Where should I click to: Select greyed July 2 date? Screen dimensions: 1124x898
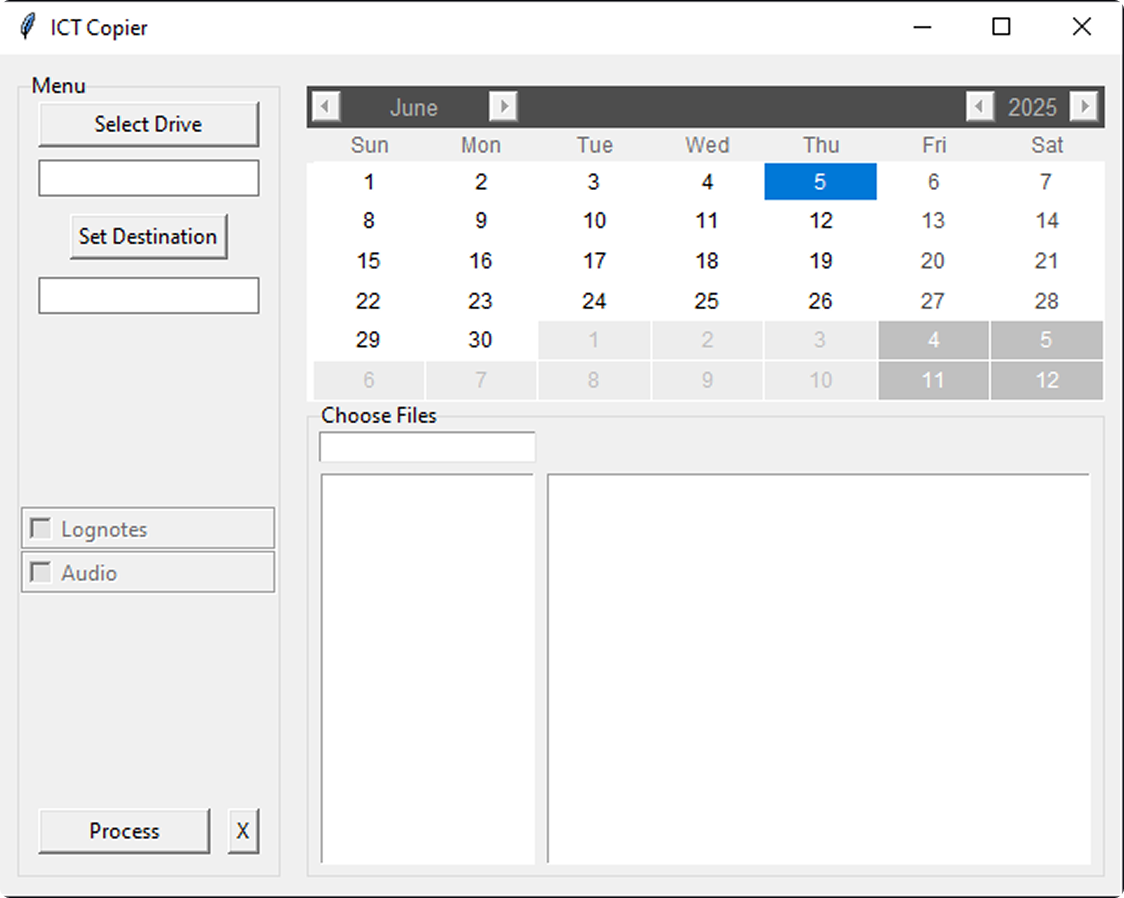707,340
